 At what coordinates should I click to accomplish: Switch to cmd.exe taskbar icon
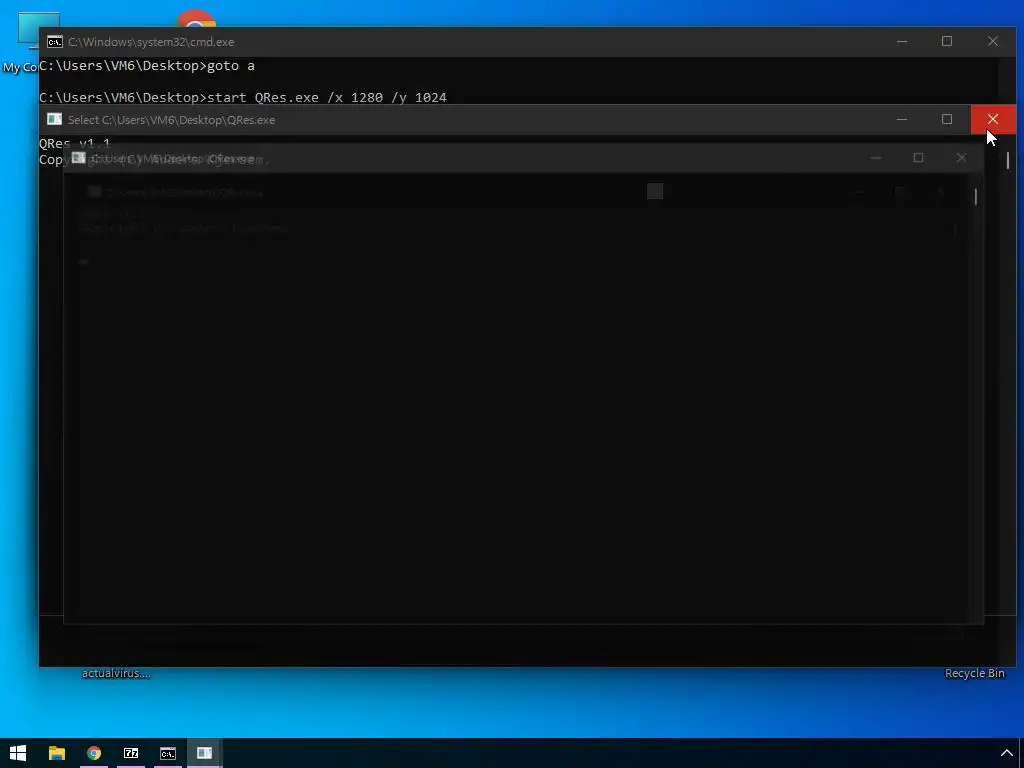pyautogui.click(x=168, y=753)
